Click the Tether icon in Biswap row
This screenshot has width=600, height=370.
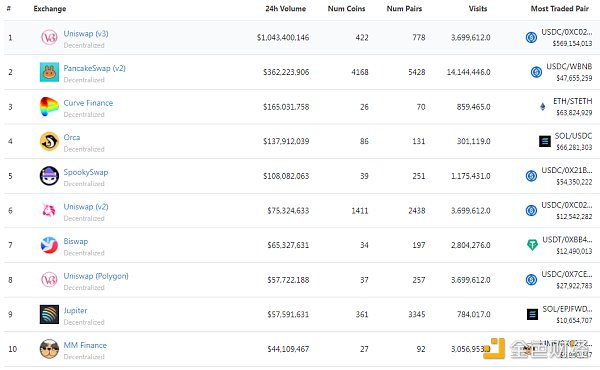[x=532, y=244]
